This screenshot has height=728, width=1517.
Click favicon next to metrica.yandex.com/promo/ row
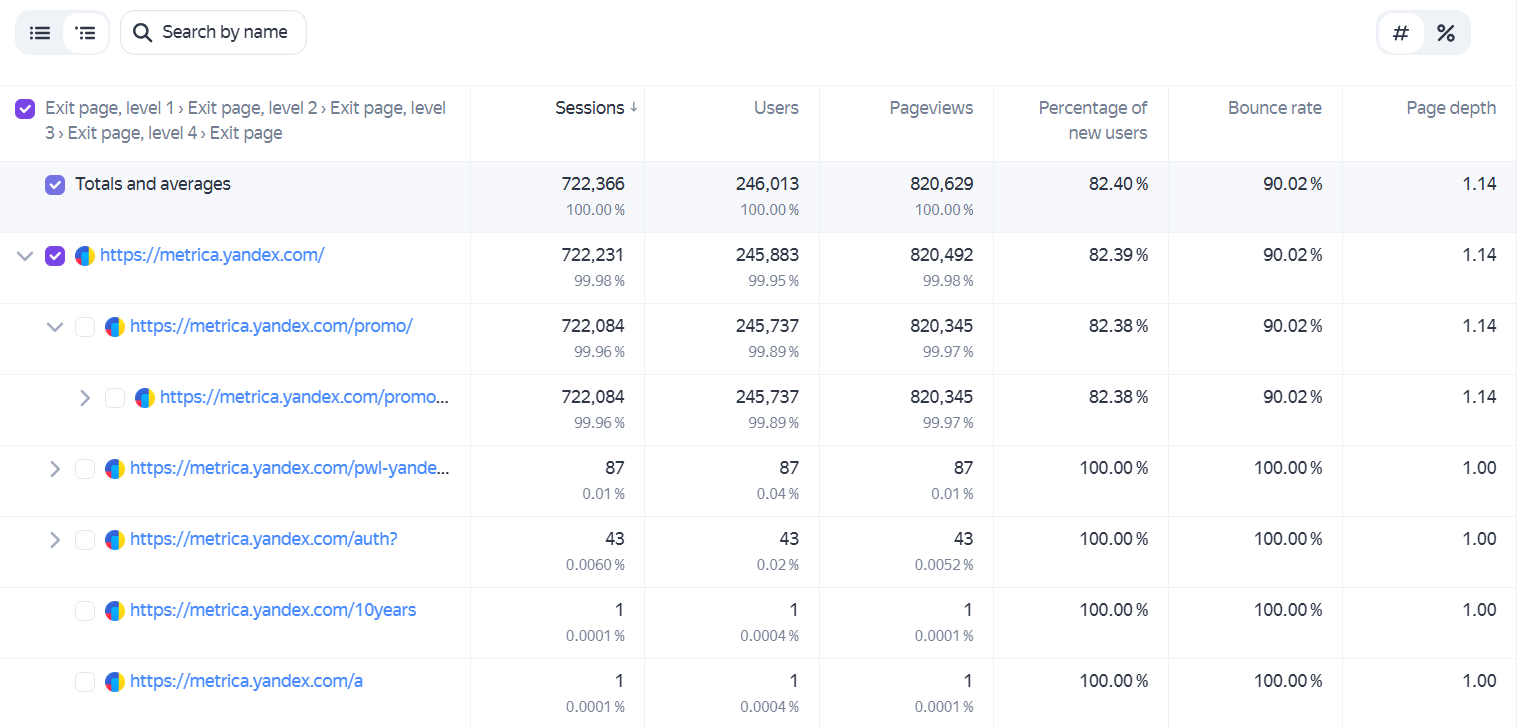[x=115, y=327]
